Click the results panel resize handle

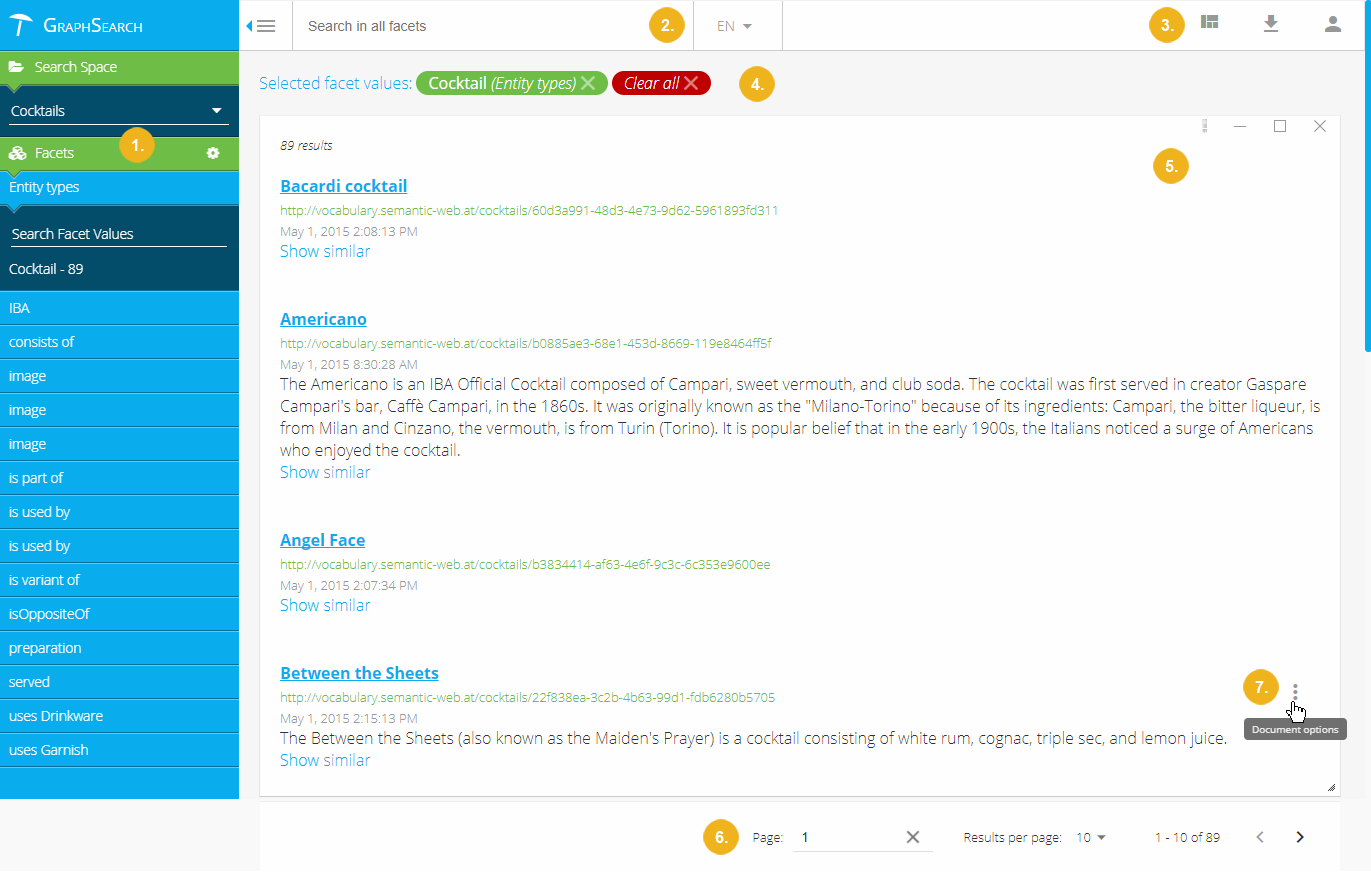point(1331,787)
